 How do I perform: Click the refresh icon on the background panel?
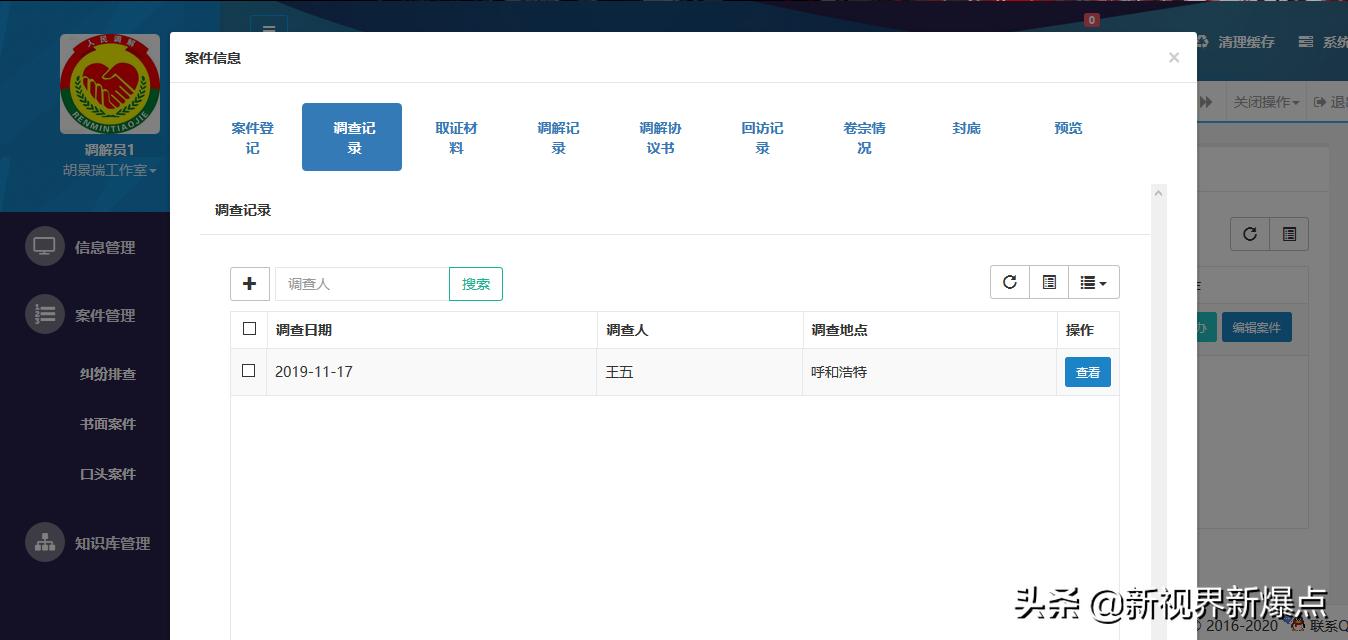coord(1248,234)
